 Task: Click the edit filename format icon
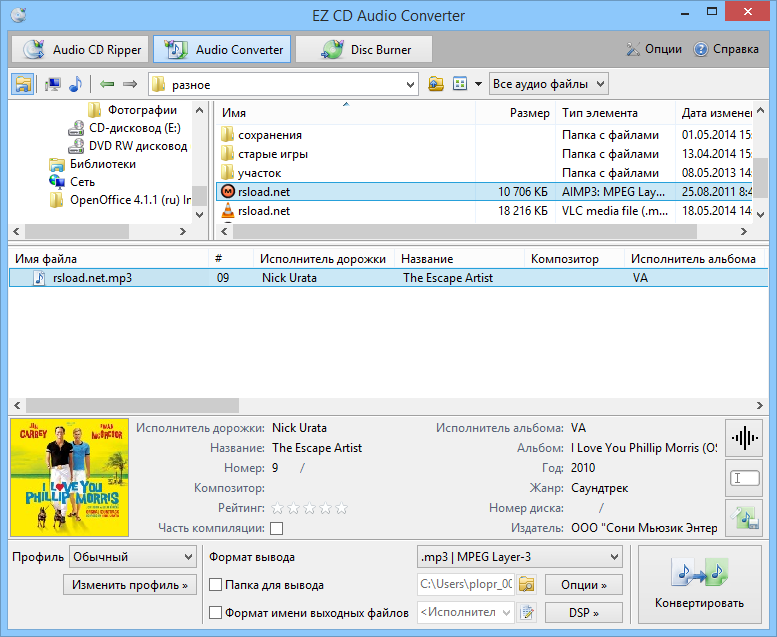tap(527, 613)
